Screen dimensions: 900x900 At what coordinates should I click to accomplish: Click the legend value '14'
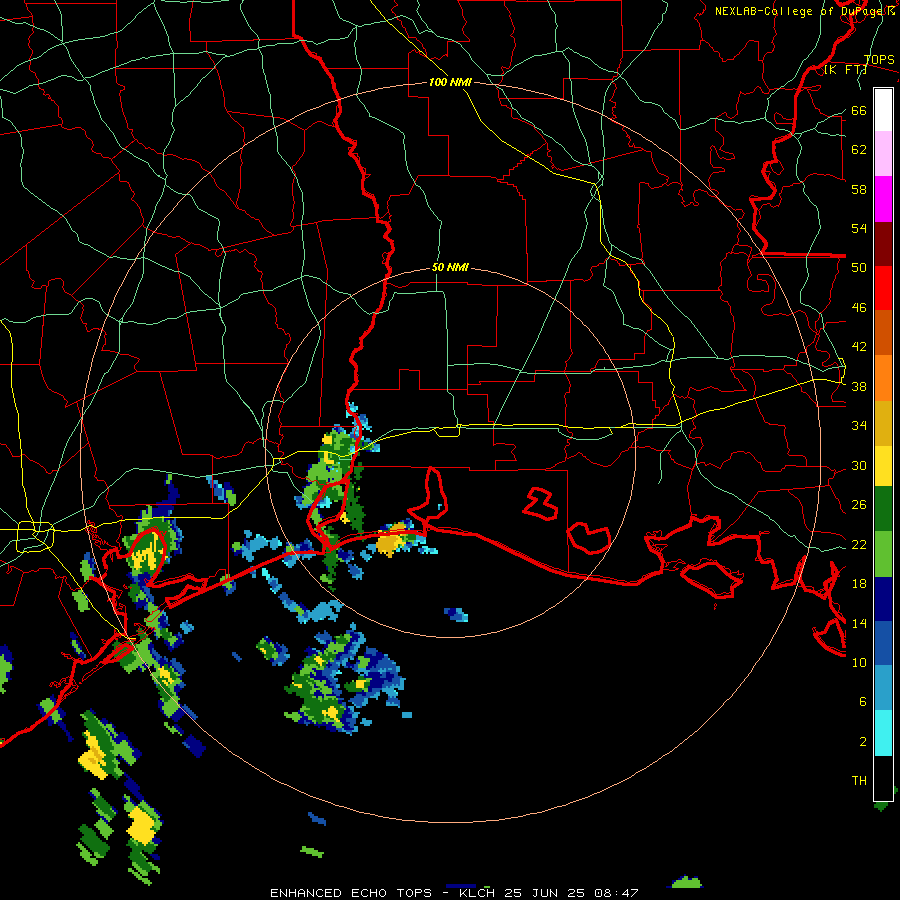click(x=859, y=623)
